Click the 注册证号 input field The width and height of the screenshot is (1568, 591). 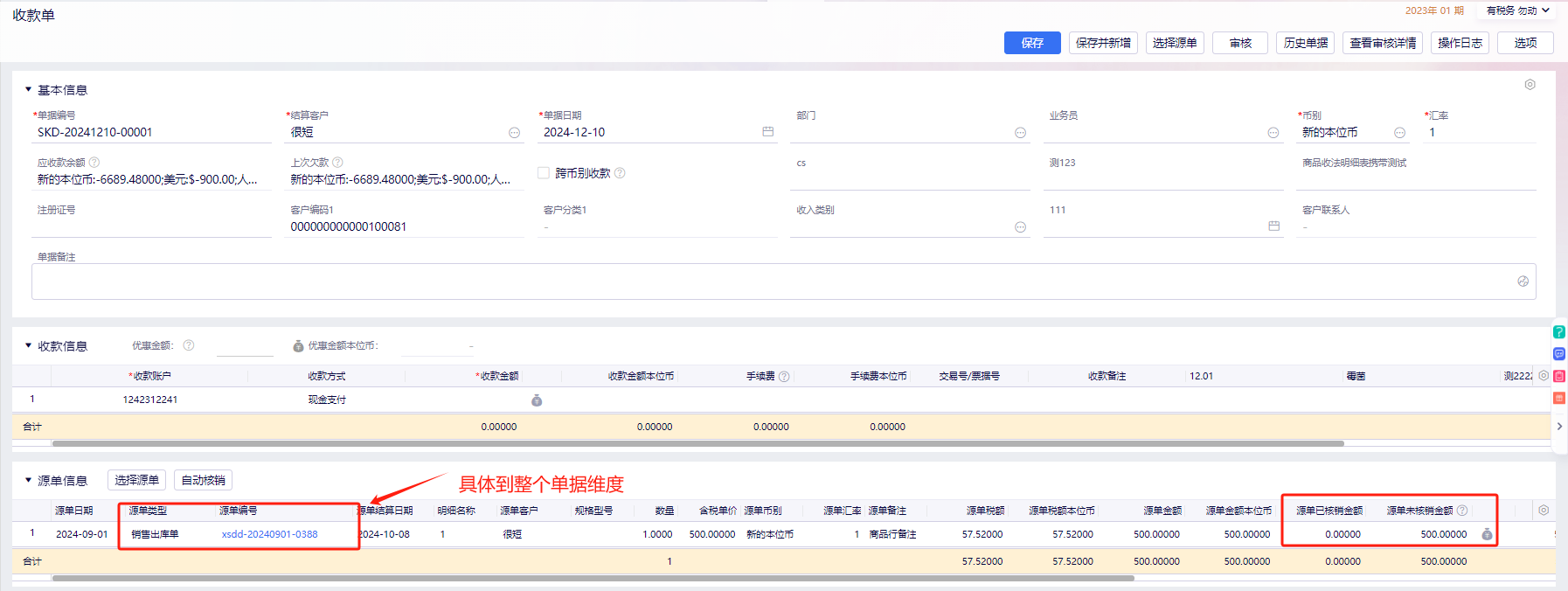tap(151, 226)
